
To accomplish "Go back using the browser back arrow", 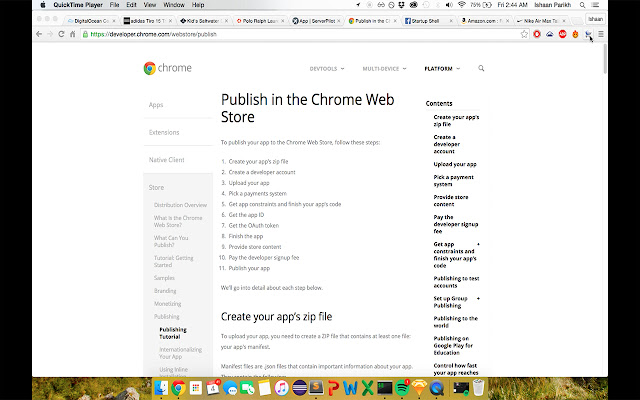I will [39, 34].
